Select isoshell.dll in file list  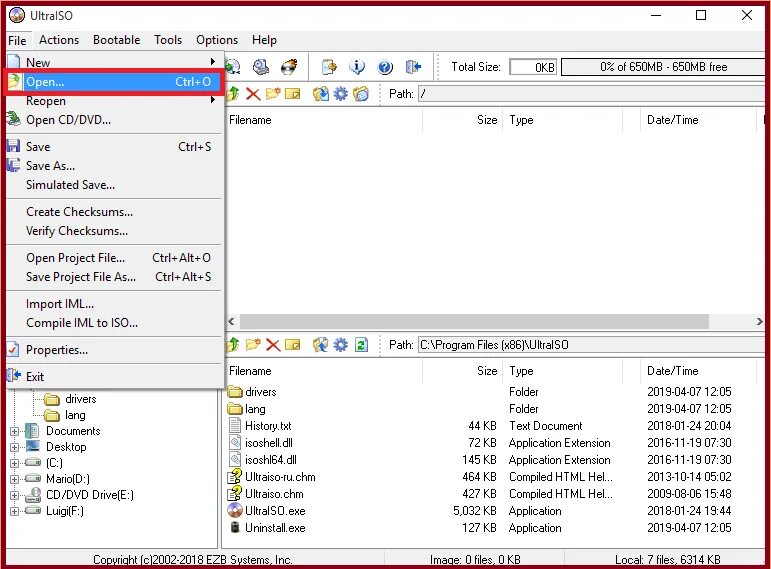pyautogui.click(x=268, y=443)
